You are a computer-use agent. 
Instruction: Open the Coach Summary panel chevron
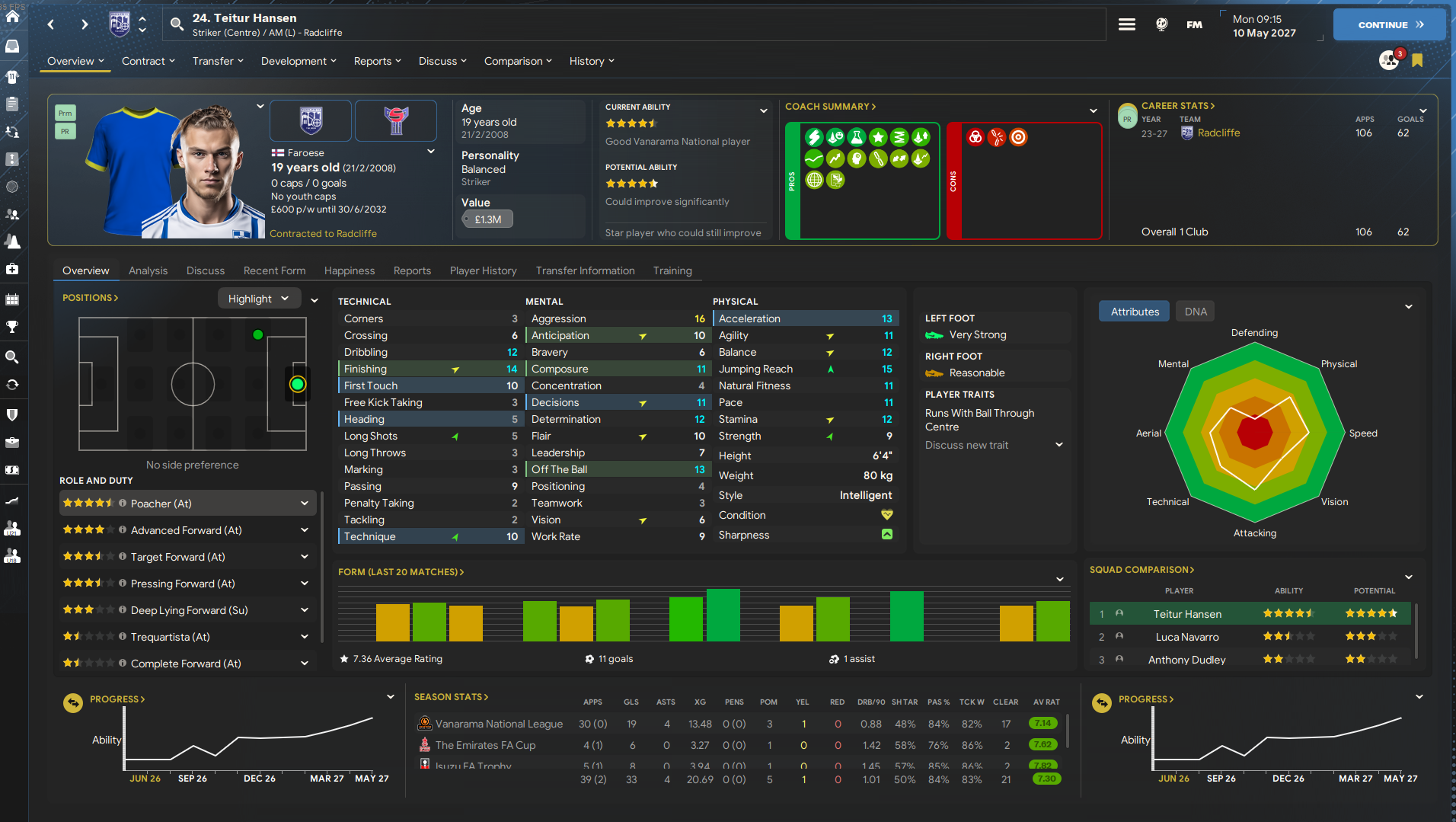click(1094, 111)
